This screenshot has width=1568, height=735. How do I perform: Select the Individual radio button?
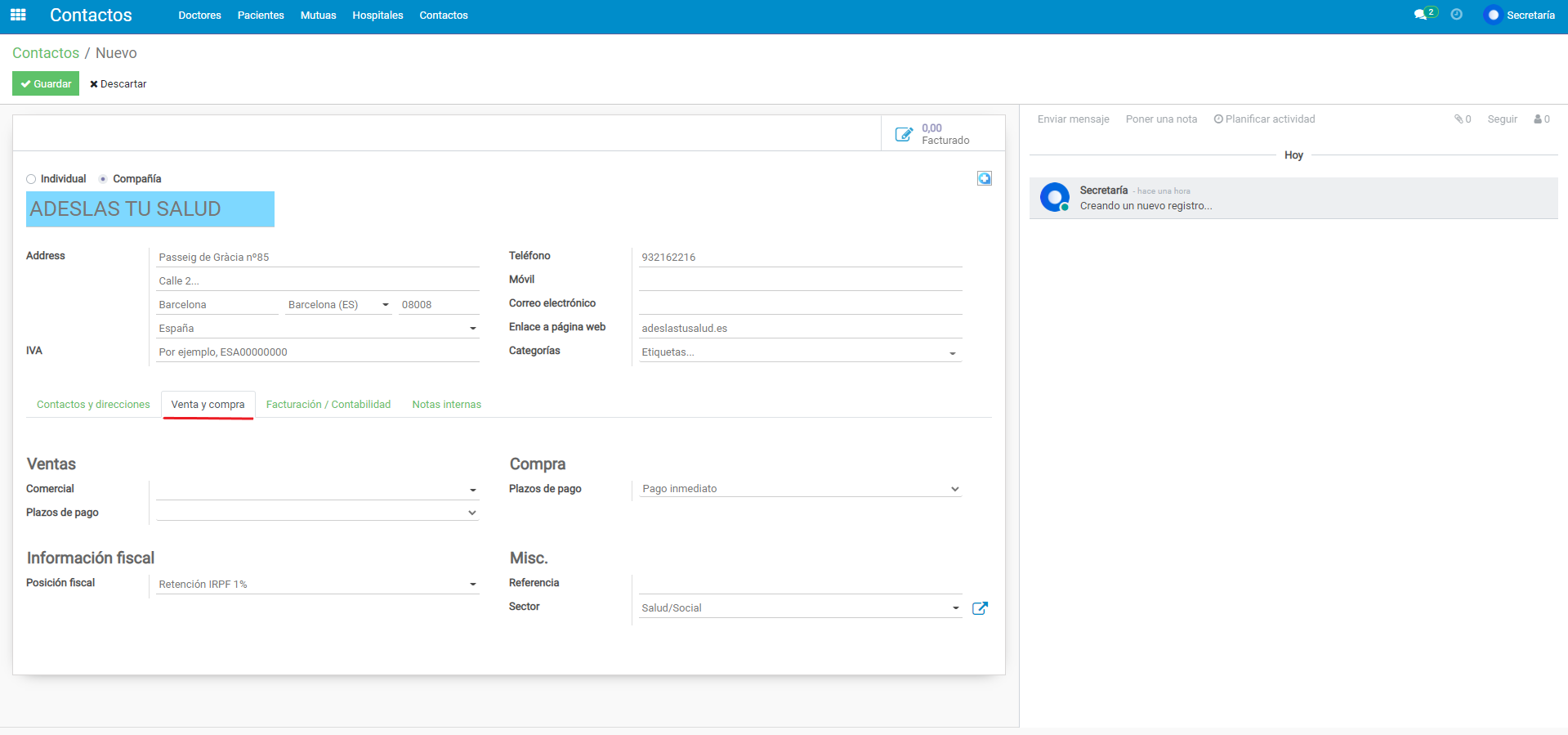pos(31,179)
